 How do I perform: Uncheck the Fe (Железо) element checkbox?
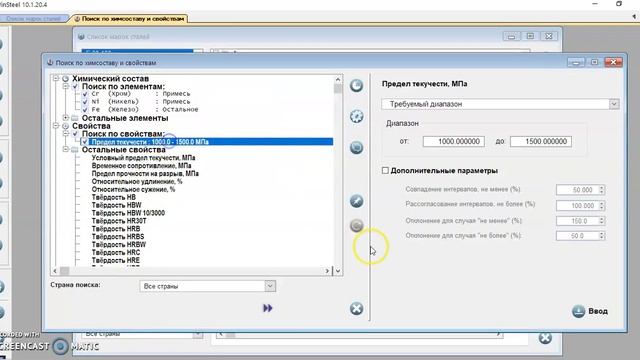click(85, 110)
